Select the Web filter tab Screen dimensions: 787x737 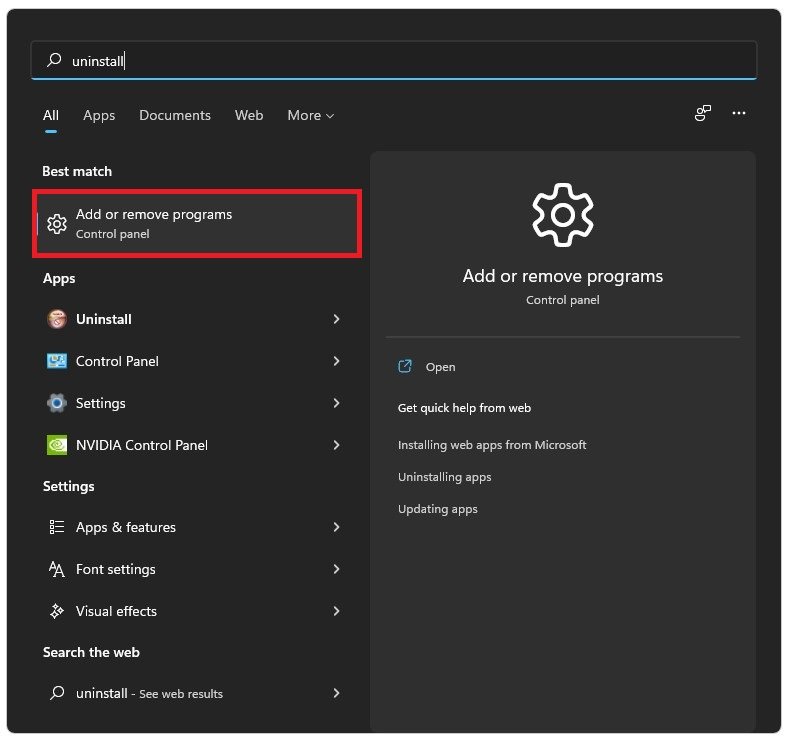(249, 115)
